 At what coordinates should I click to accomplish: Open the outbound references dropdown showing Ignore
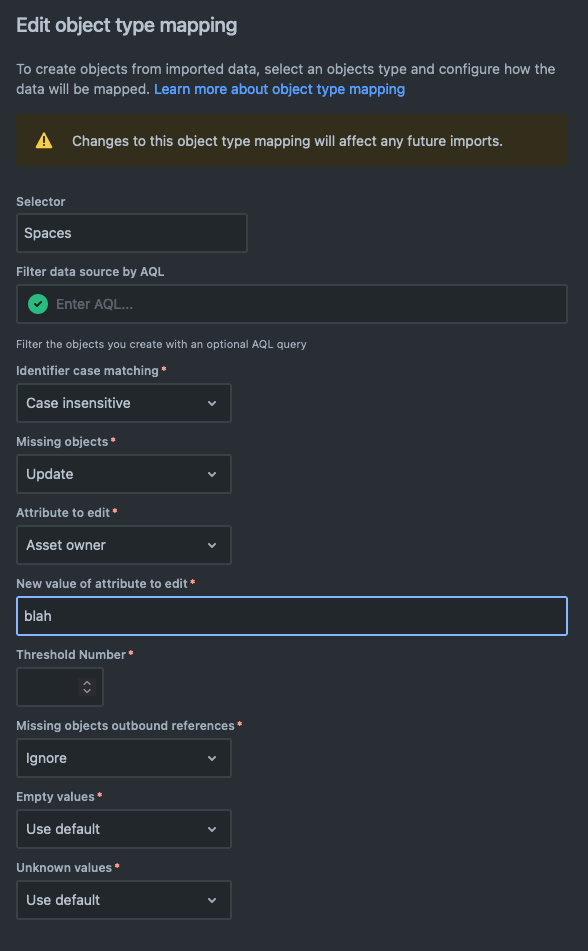tap(123, 757)
